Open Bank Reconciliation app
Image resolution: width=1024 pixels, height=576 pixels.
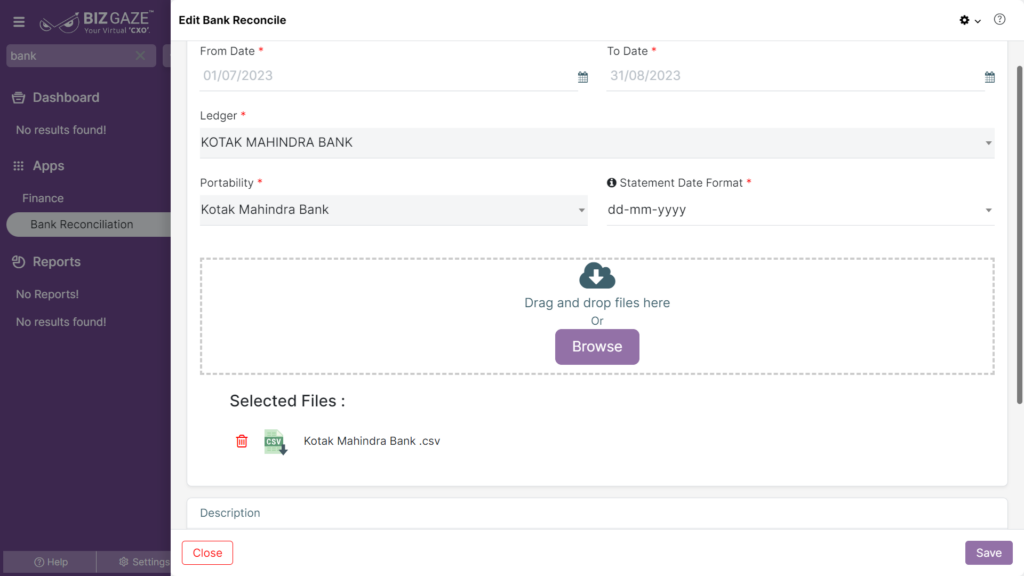click(x=89, y=225)
